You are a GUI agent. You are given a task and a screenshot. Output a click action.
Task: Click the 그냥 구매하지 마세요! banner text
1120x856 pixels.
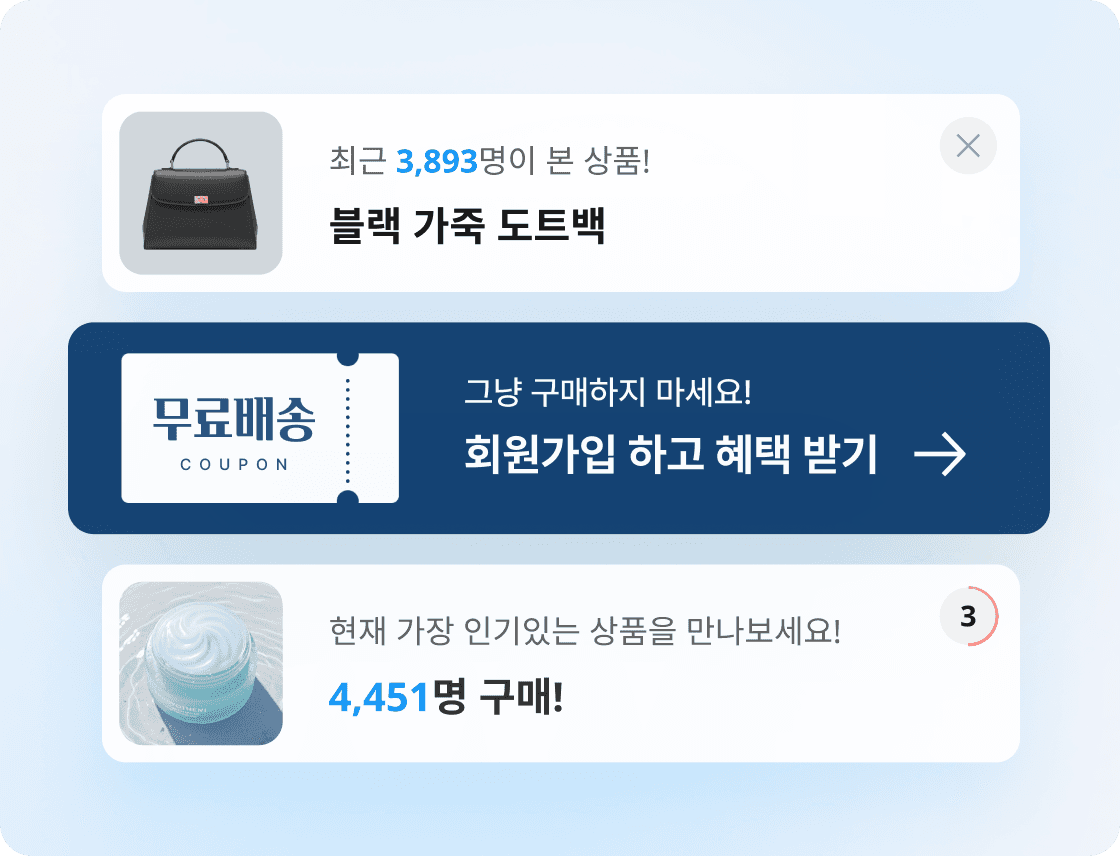pyautogui.click(x=608, y=392)
